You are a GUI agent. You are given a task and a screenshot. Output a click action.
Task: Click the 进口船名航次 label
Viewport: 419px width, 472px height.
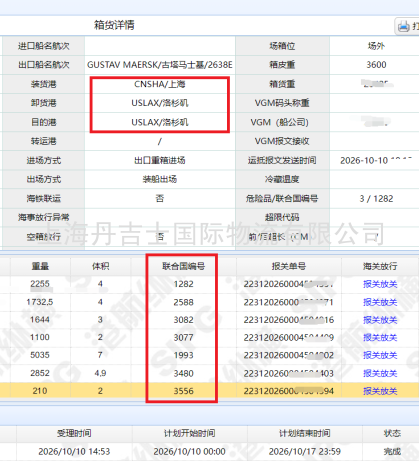click(x=44, y=46)
